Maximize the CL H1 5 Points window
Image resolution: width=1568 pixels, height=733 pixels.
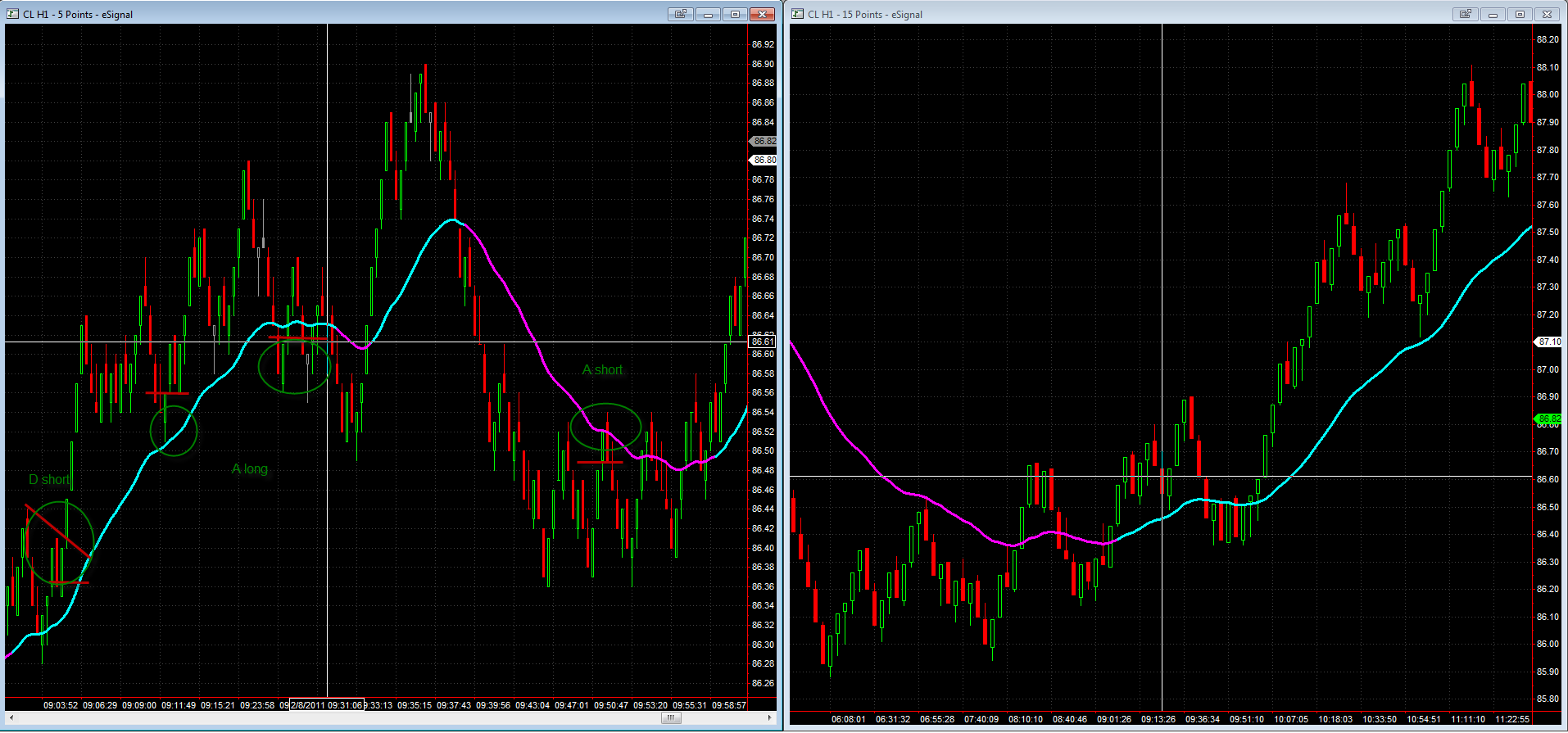point(735,14)
